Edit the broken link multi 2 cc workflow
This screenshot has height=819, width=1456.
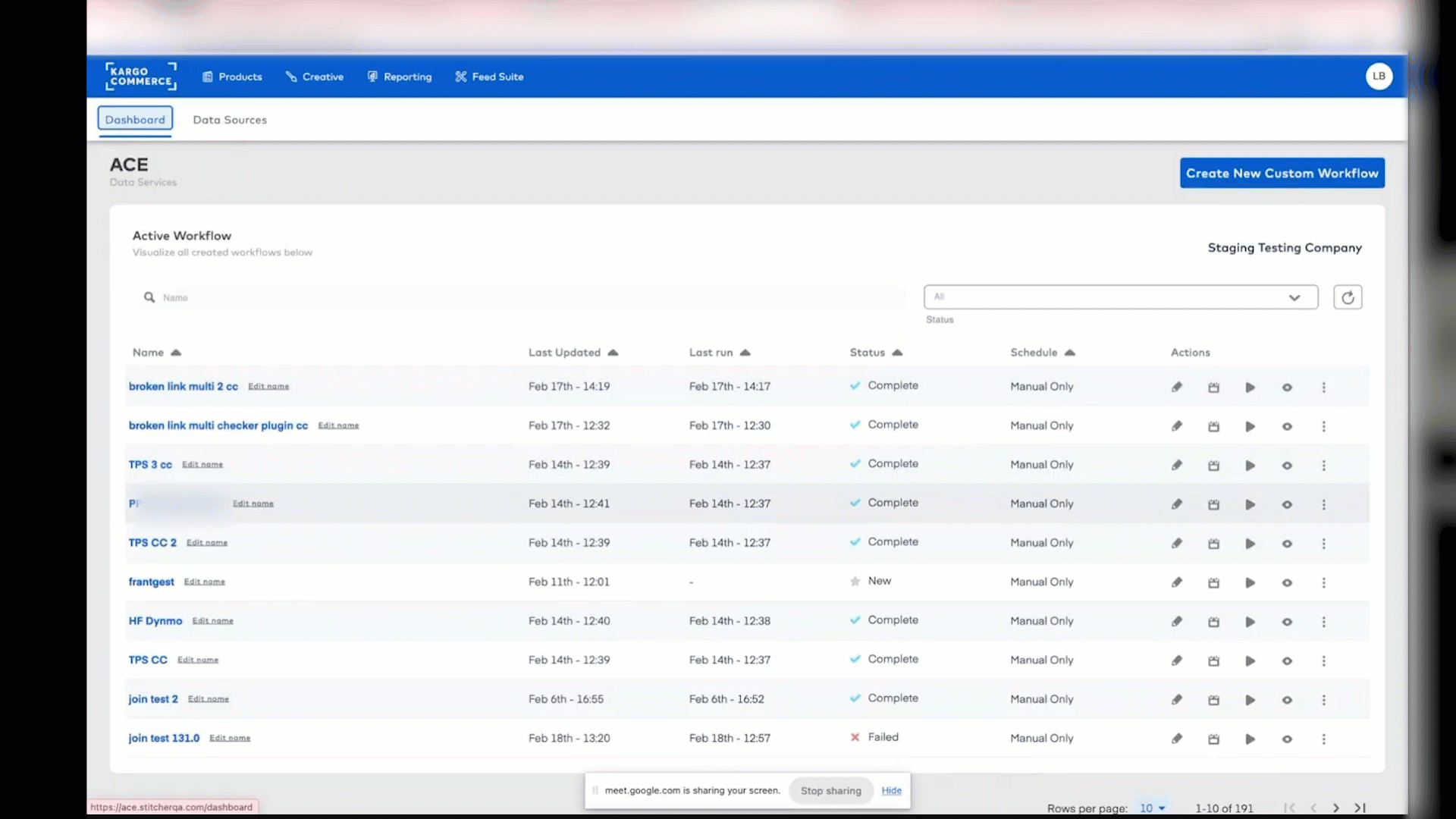[1177, 387]
